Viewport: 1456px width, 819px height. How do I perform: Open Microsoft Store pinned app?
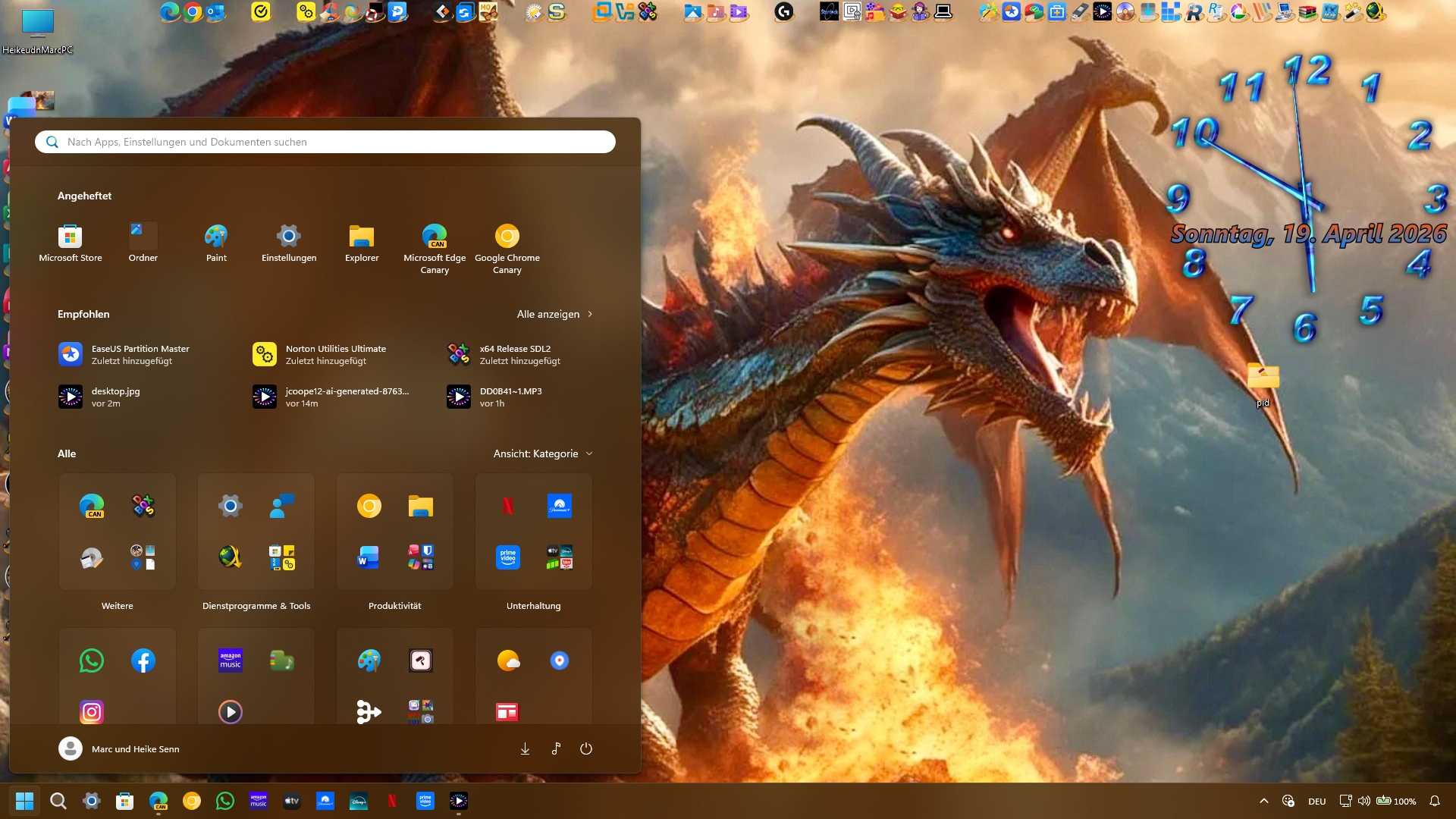[x=70, y=243]
